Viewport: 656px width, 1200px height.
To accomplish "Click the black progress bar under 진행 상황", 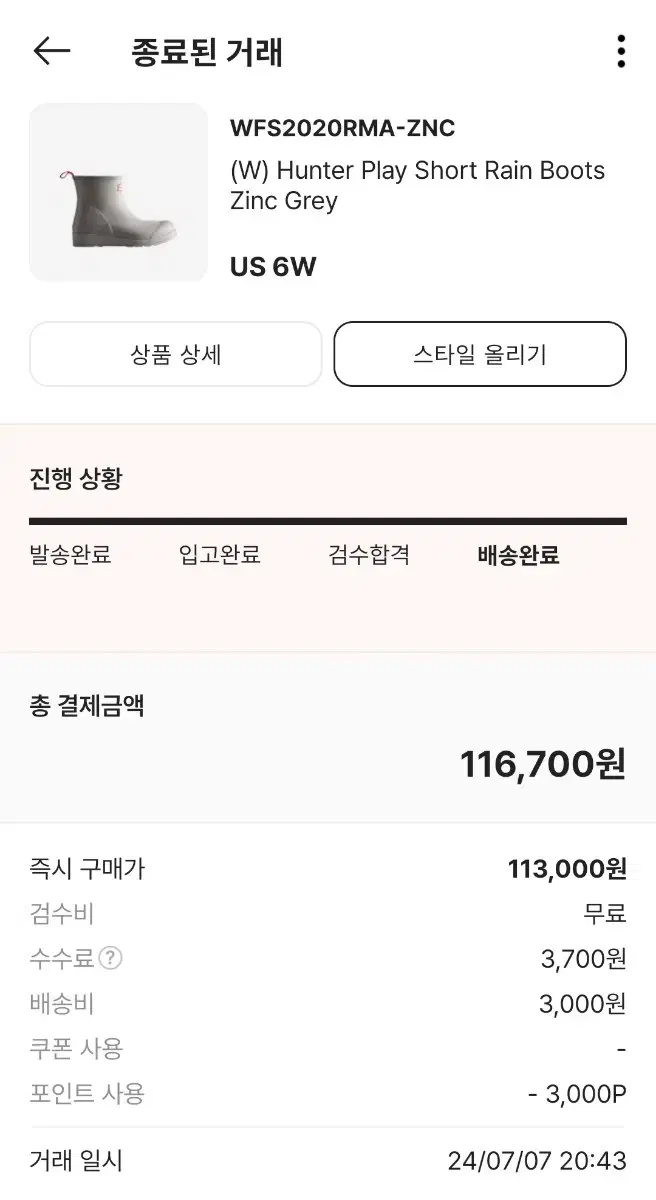I will 328,521.
